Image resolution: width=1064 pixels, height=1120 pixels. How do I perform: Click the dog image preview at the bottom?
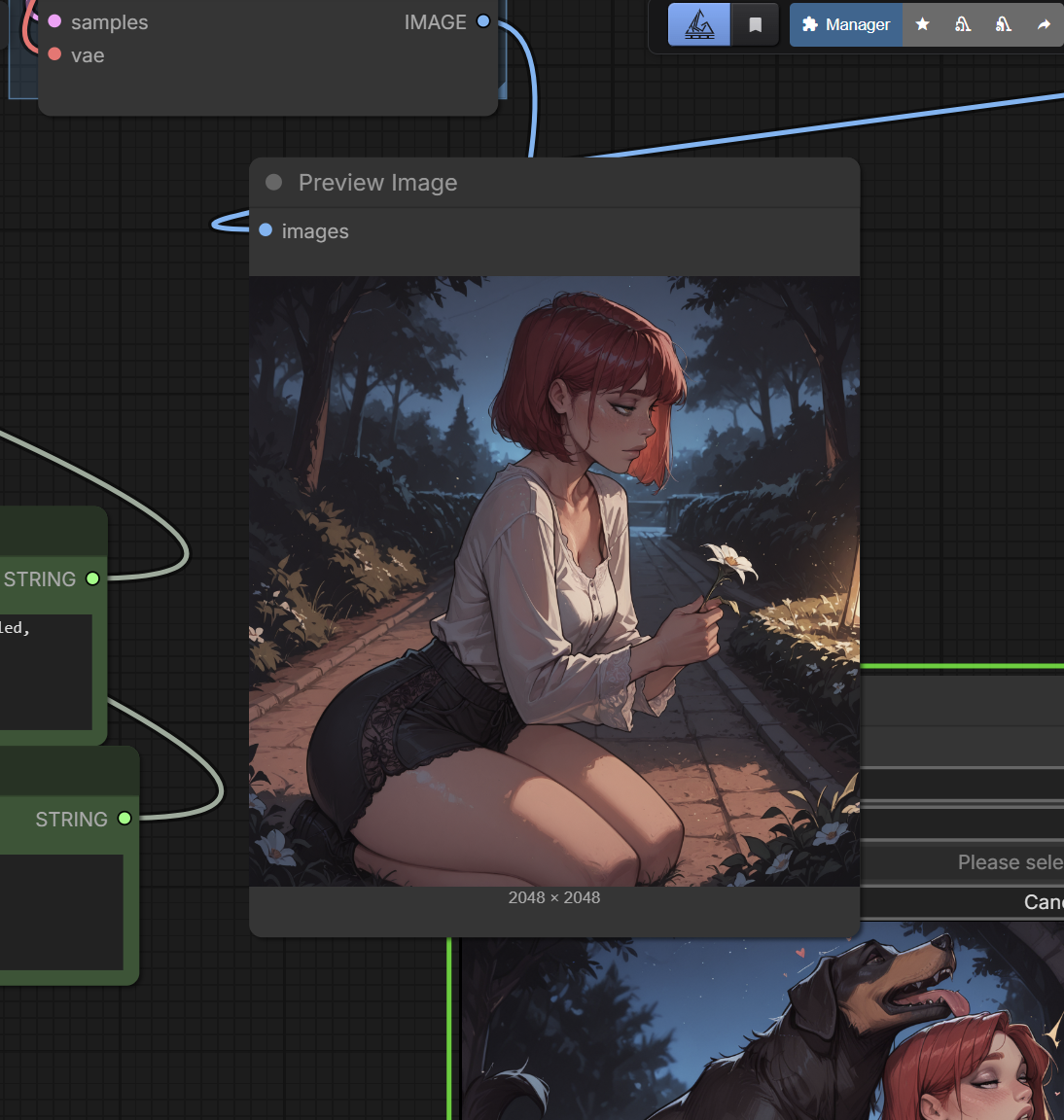pos(763,1029)
